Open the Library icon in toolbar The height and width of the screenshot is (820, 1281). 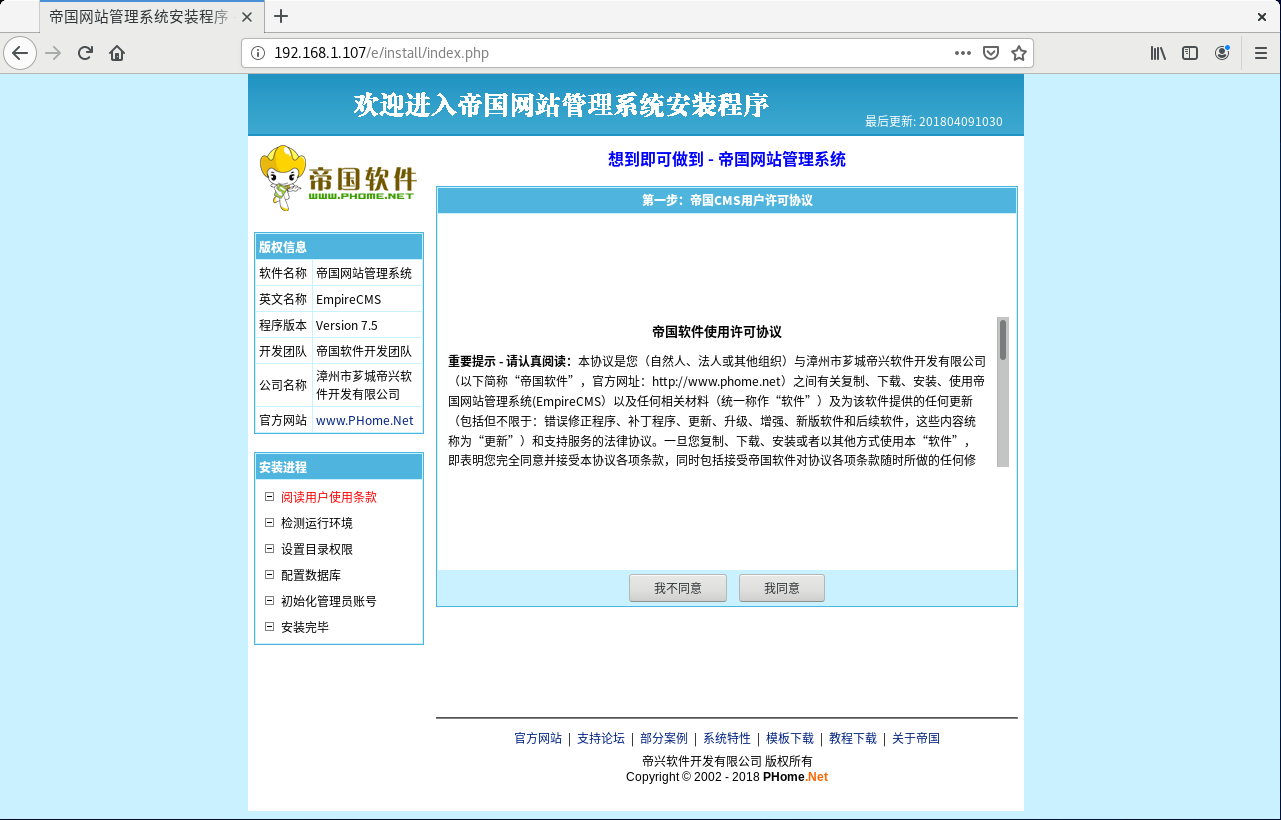[1158, 53]
